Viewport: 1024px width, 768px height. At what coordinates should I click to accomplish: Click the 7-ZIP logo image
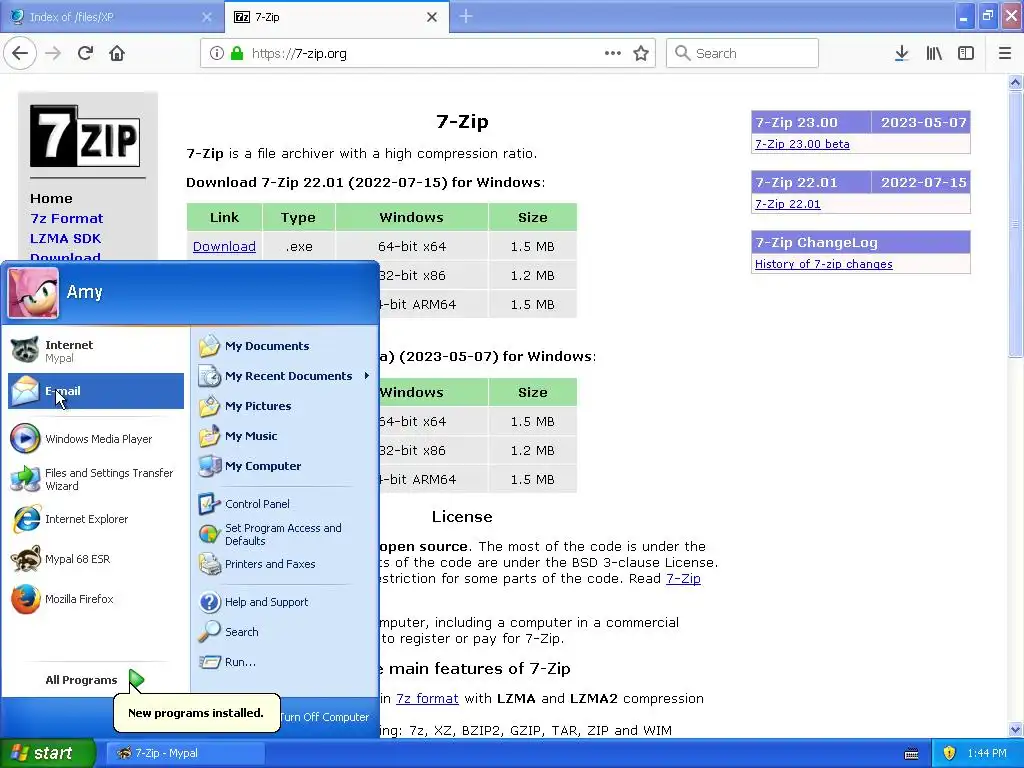click(x=85, y=136)
